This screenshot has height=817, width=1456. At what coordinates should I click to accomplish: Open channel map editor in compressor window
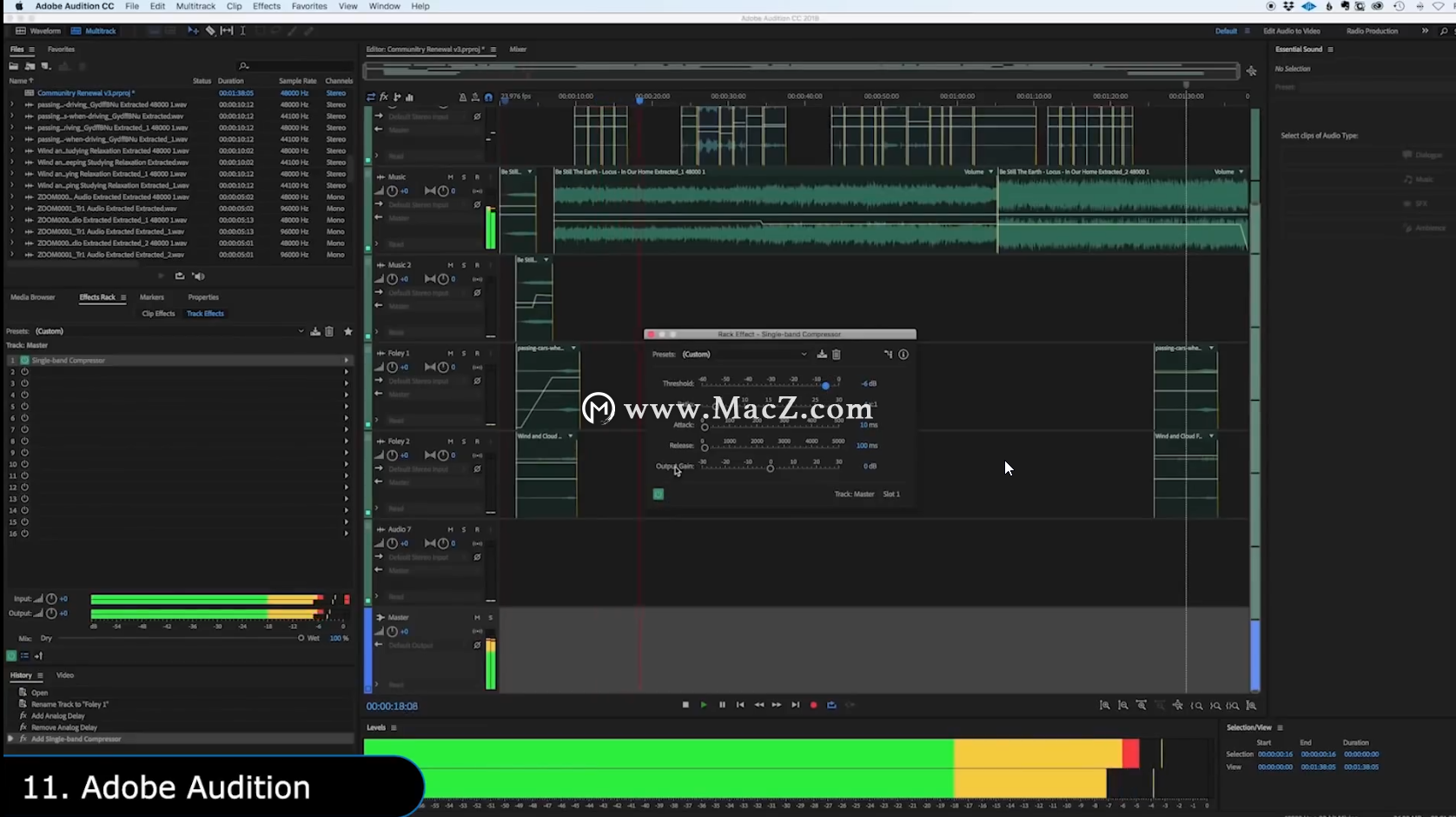(x=888, y=355)
